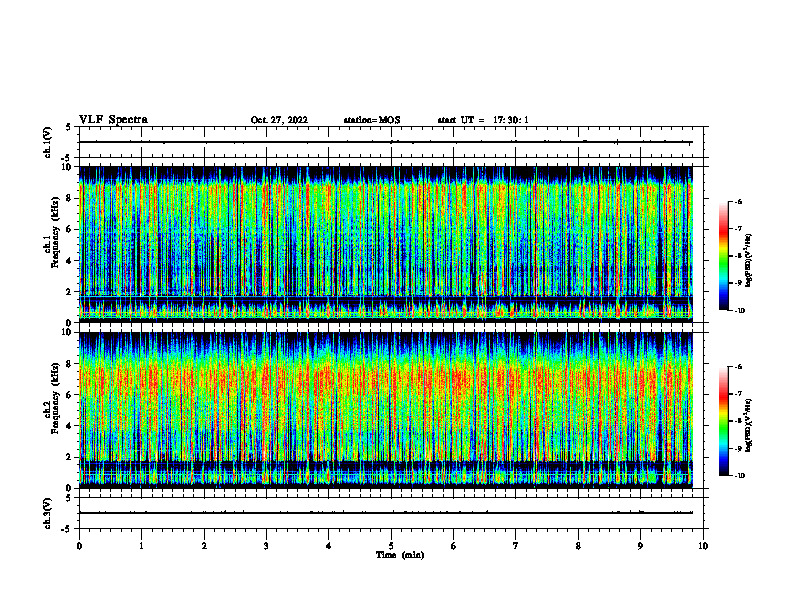This screenshot has height=612, width=792.
Task: Click the ch.1 frequency tick label "6"
Action: [x=69, y=229]
